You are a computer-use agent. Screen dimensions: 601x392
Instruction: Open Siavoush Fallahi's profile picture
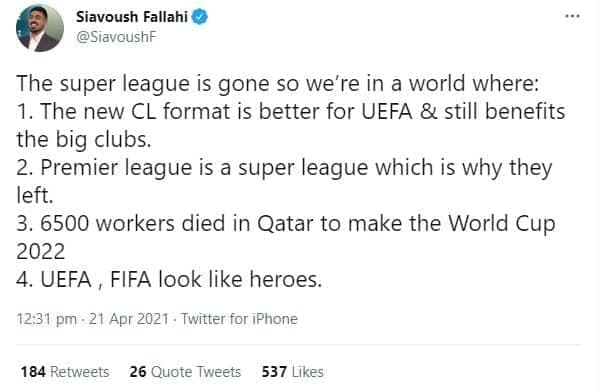pyautogui.click(x=40, y=28)
